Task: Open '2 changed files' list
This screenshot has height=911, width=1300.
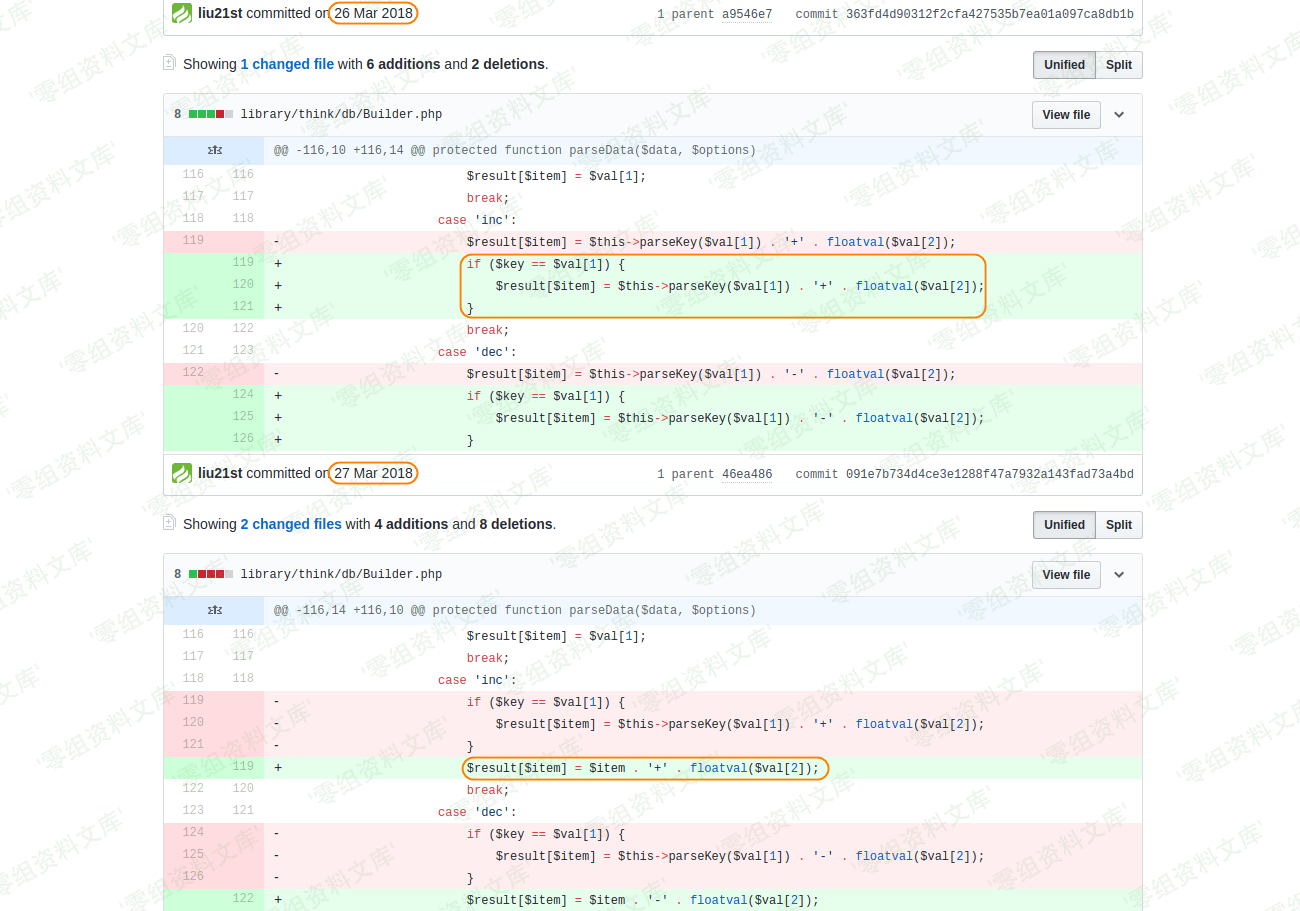Action: tap(291, 524)
